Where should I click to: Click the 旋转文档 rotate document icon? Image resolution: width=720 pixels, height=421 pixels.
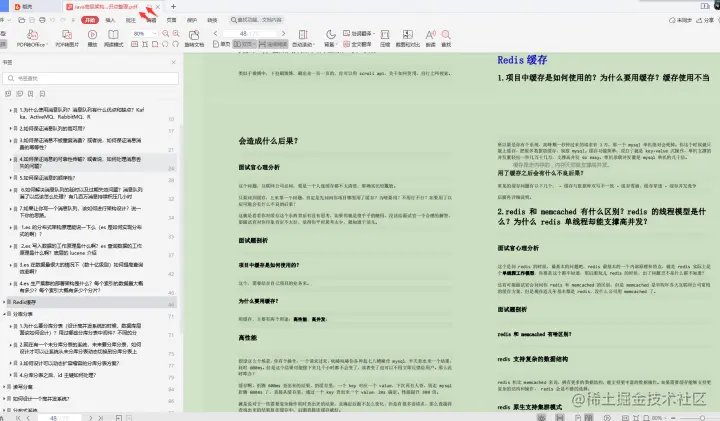coord(194,35)
